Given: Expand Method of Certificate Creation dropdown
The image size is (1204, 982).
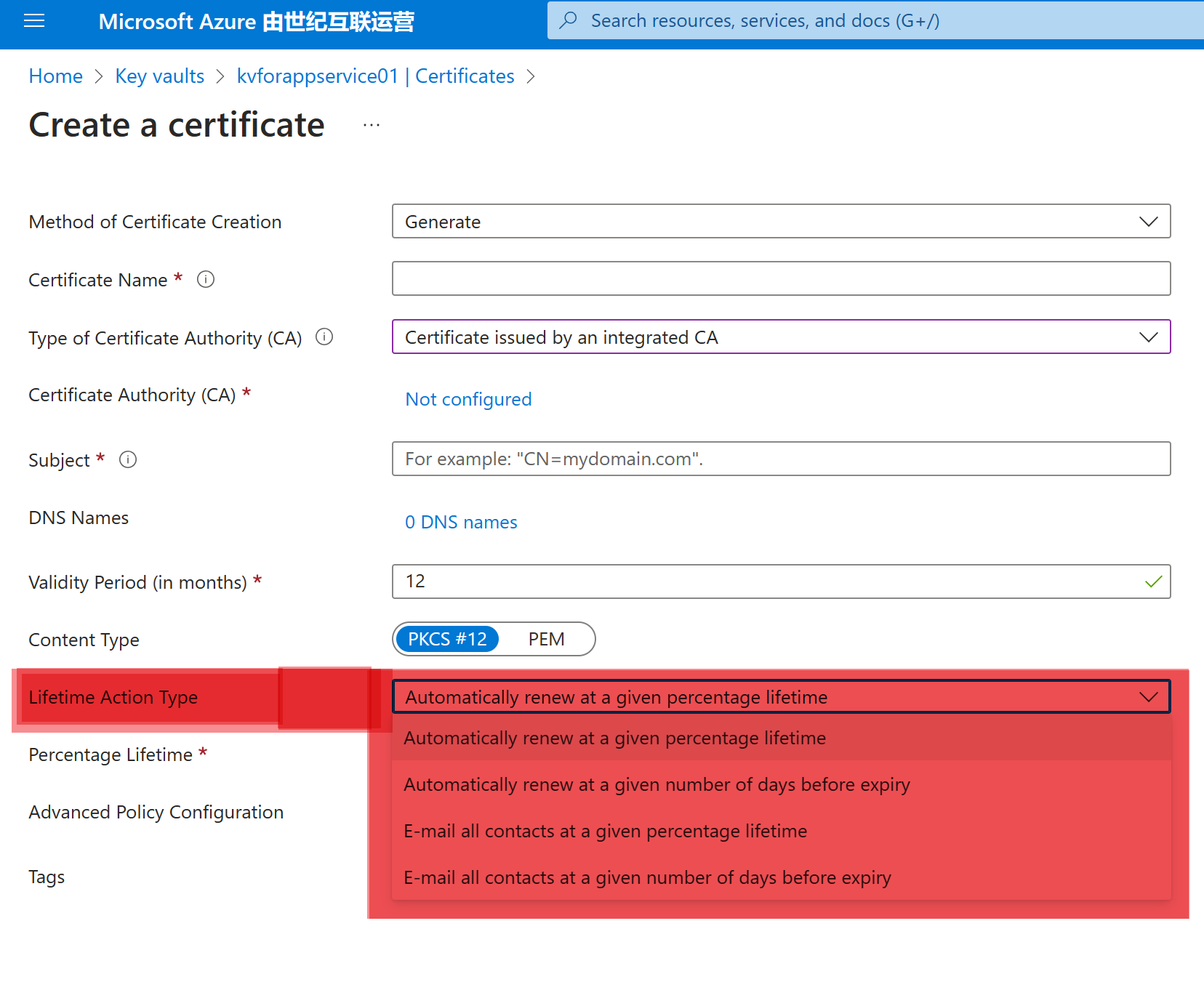Looking at the screenshot, I should tap(781, 222).
